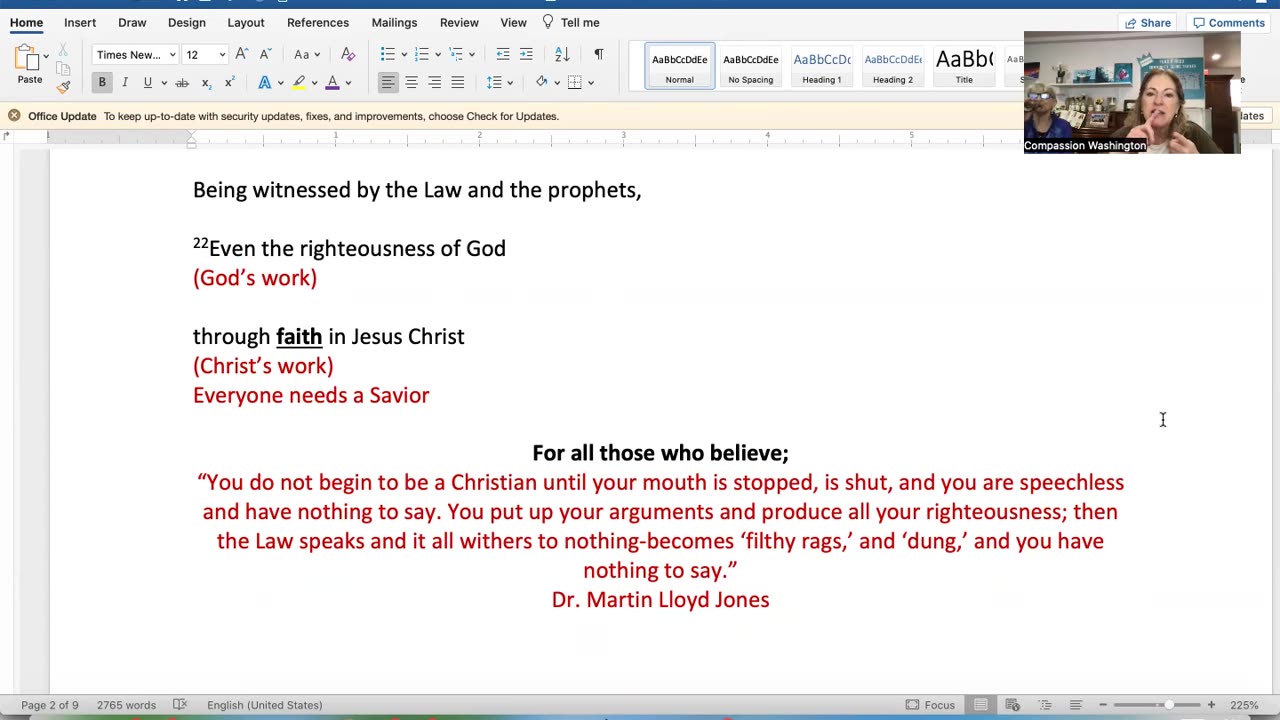Switch to Draw tab
This screenshot has height=720, width=1280.
(x=132, y=22)
